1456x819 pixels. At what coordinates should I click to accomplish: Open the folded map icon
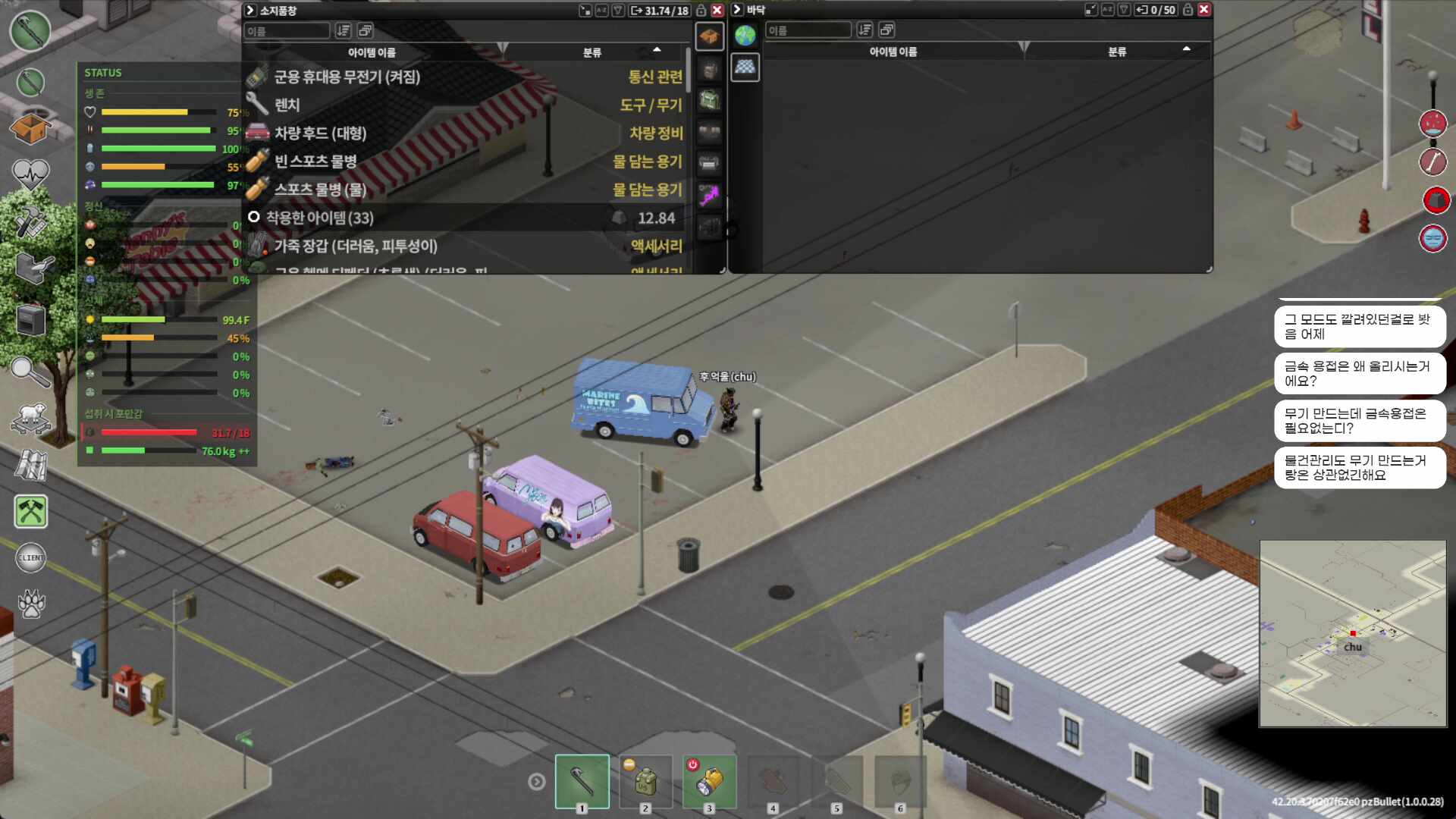(31, 465)
